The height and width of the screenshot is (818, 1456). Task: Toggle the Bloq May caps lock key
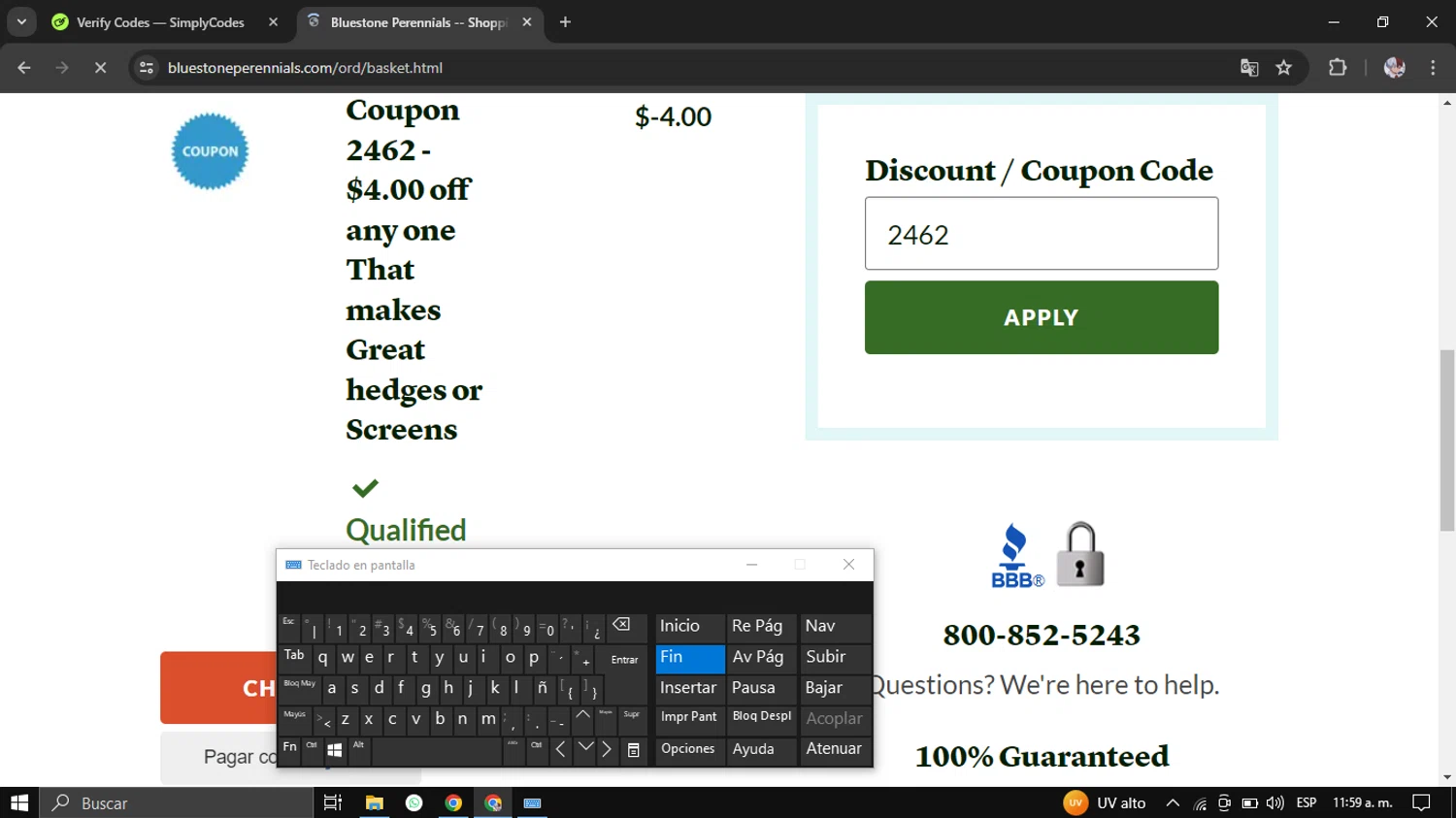click(x=300, y=689)
